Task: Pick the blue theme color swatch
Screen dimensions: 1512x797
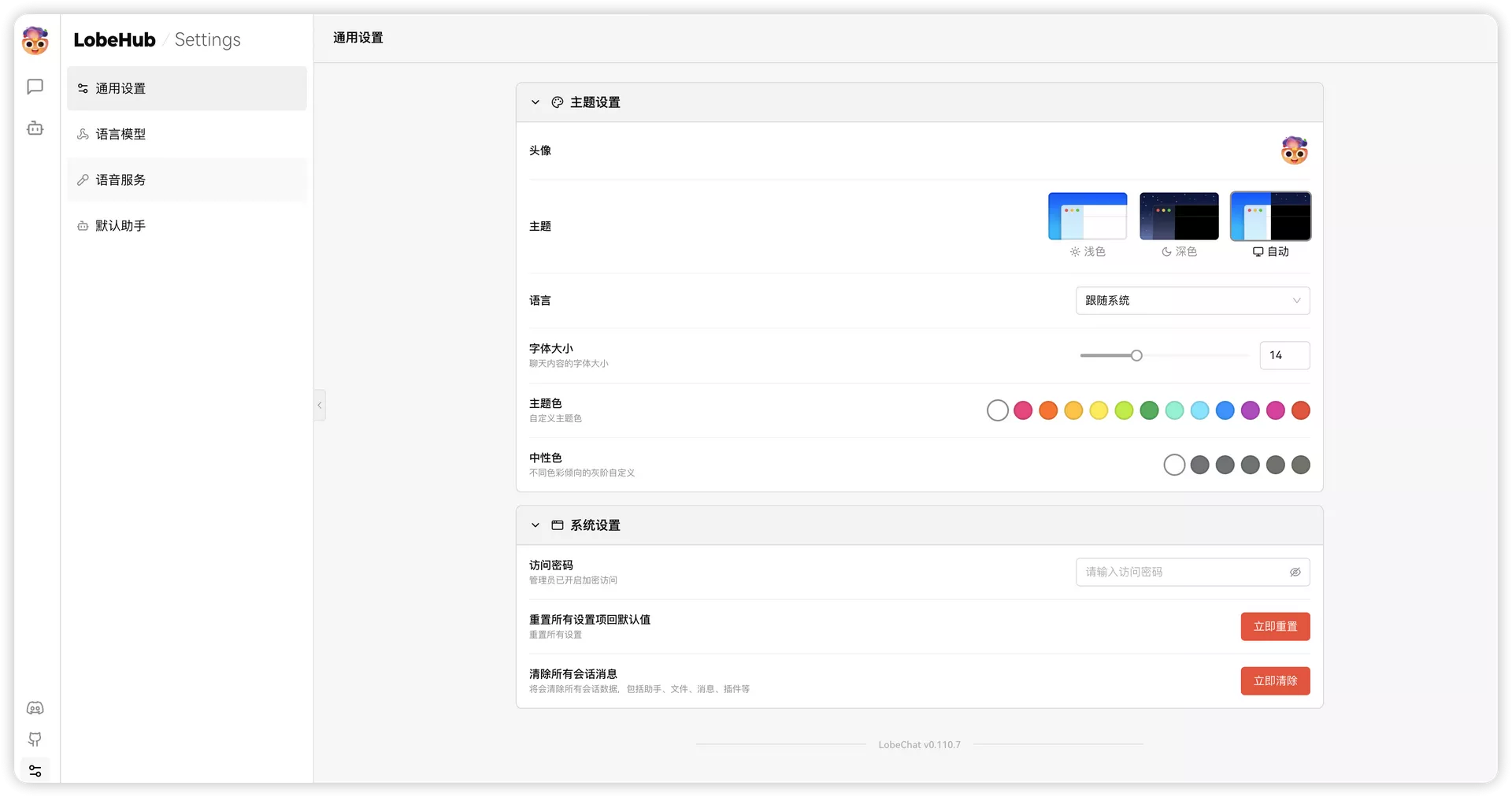Action: click(x=1225, y=410)
